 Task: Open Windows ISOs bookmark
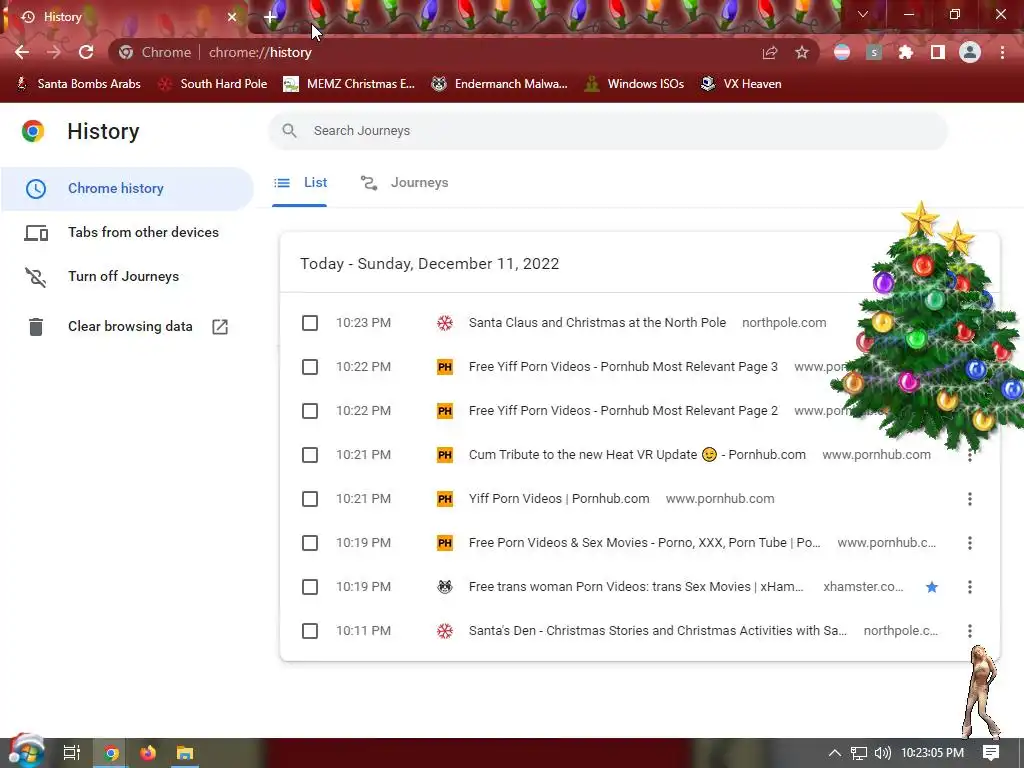pyautogui.click(x=635, y=84)
